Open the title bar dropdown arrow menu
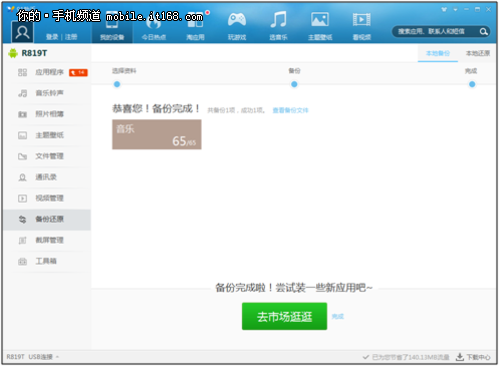This screenshot has width=500, height=366. 455,9
